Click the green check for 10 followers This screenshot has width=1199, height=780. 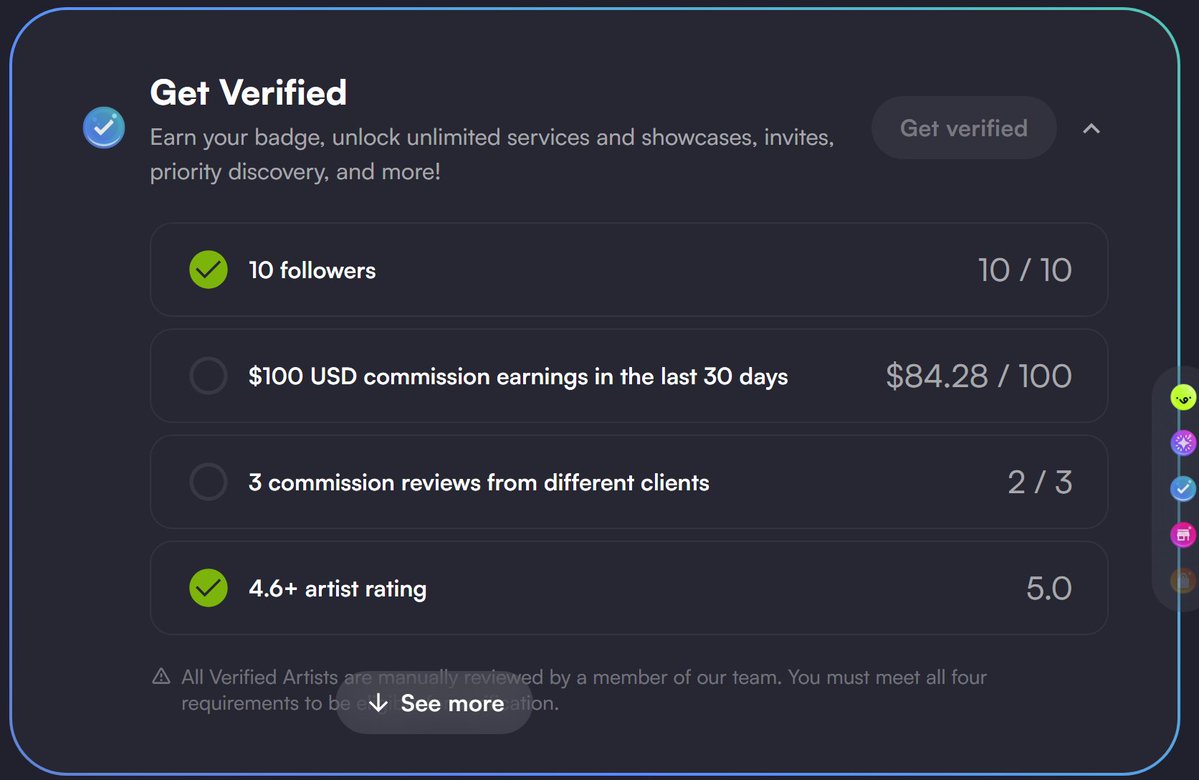pos(208,270)
